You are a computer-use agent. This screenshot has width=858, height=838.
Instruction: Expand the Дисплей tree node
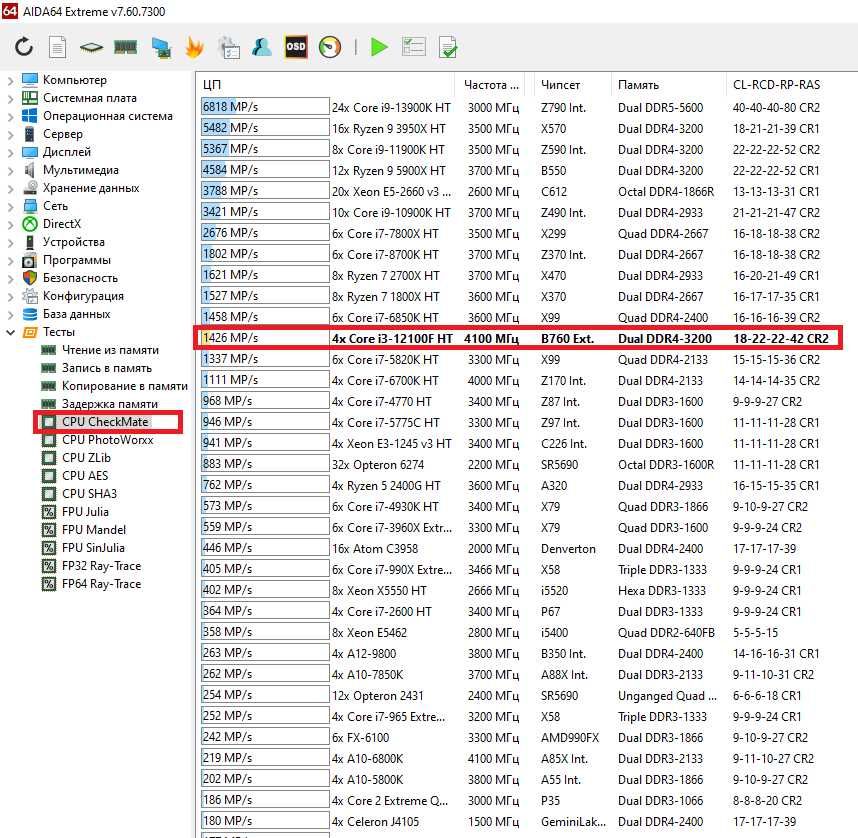(x=10, y=153)
